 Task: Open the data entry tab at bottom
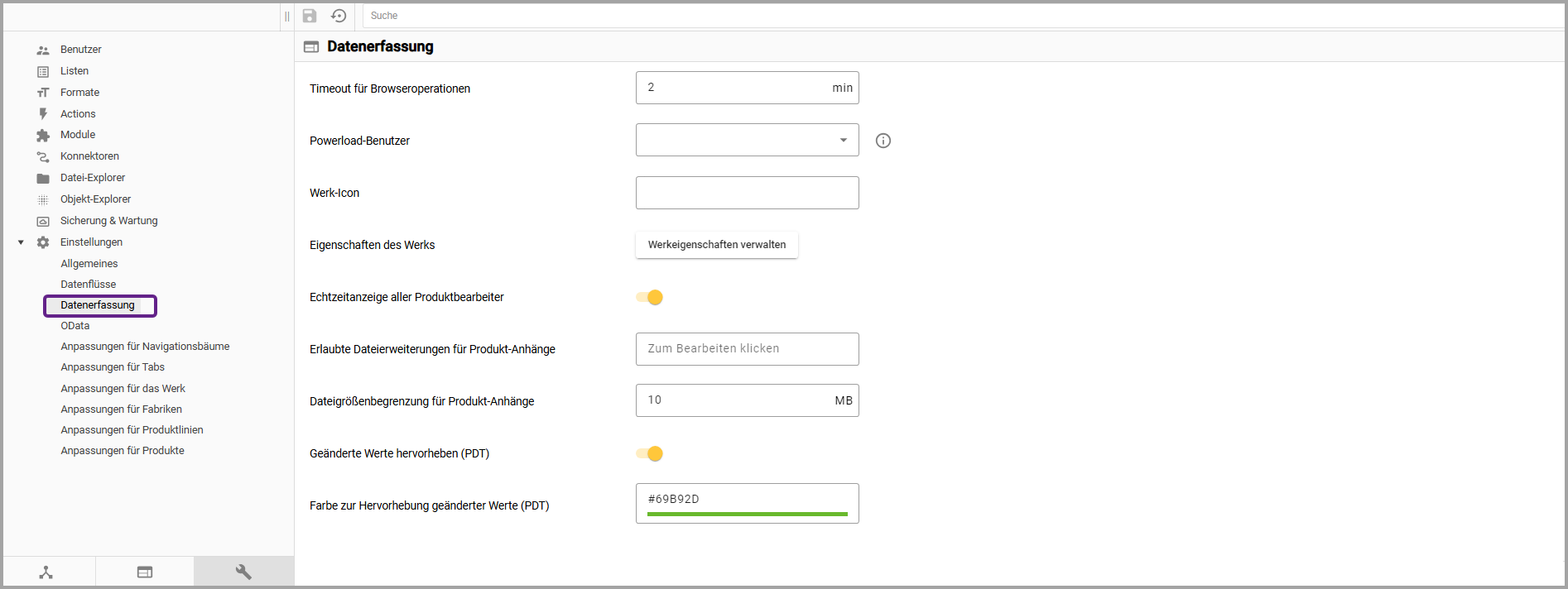click(x=145, y=572)
